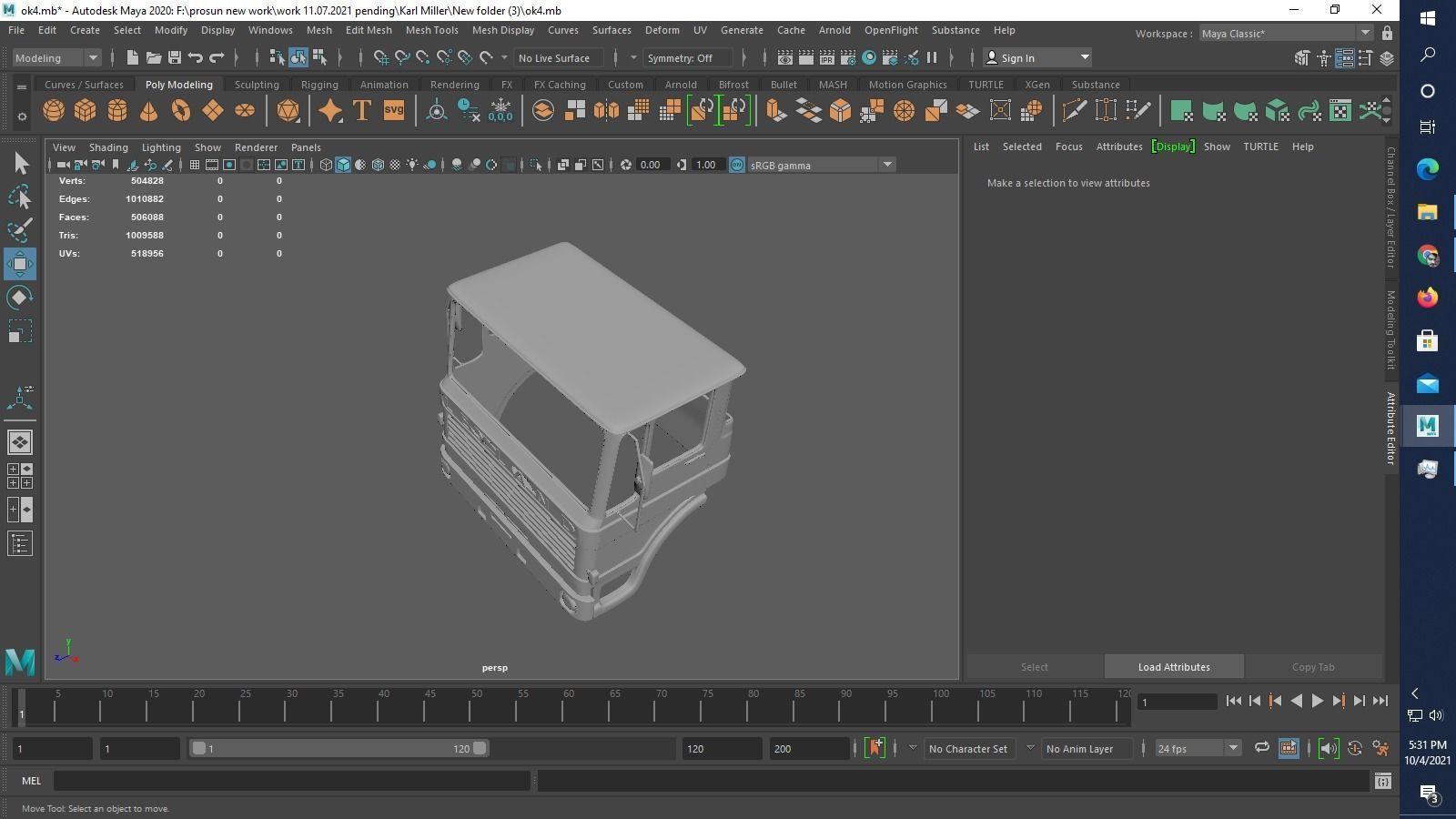Select the Rotate tool in toolbox

click(x=20, y=298)
